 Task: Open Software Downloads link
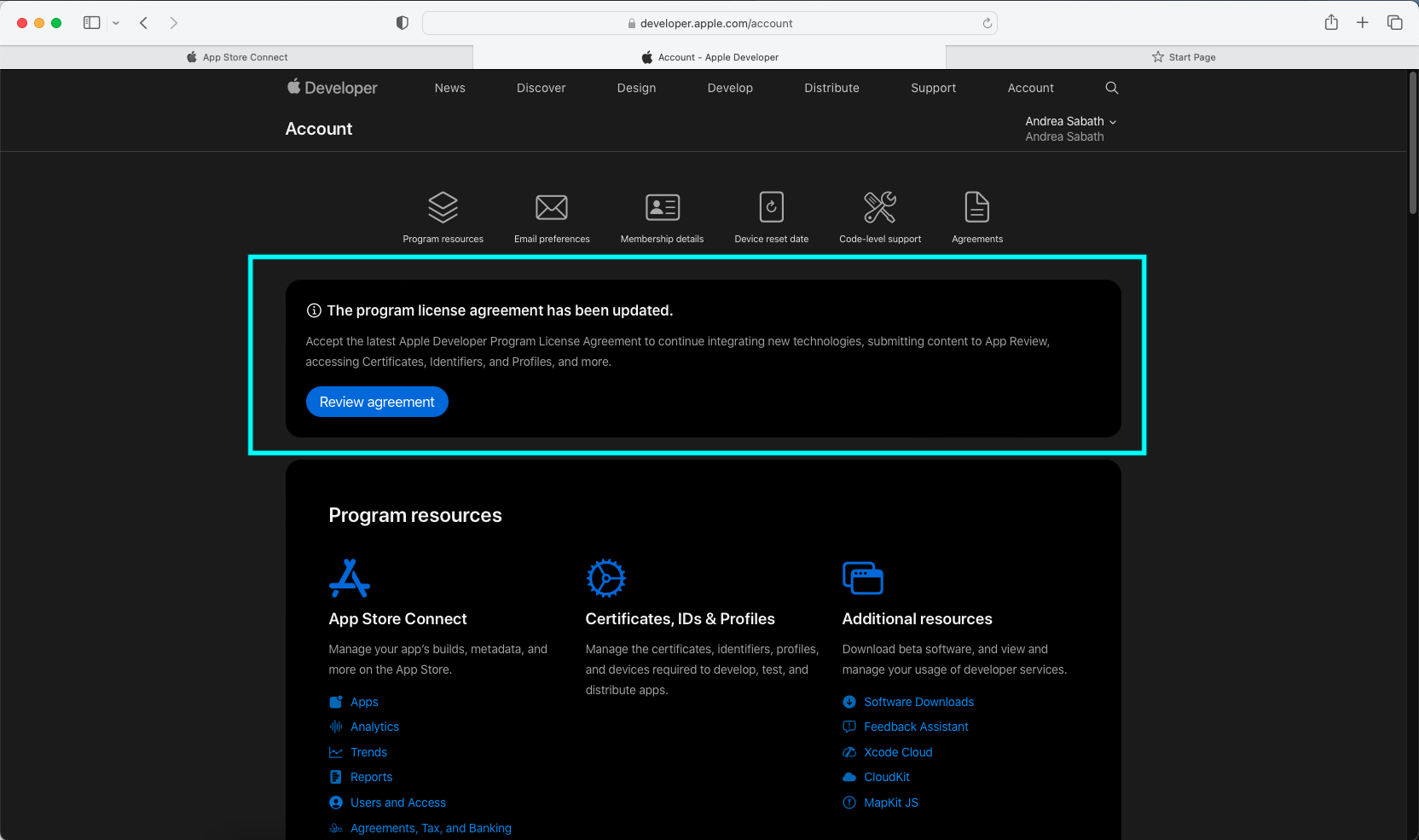click(918, 702)
